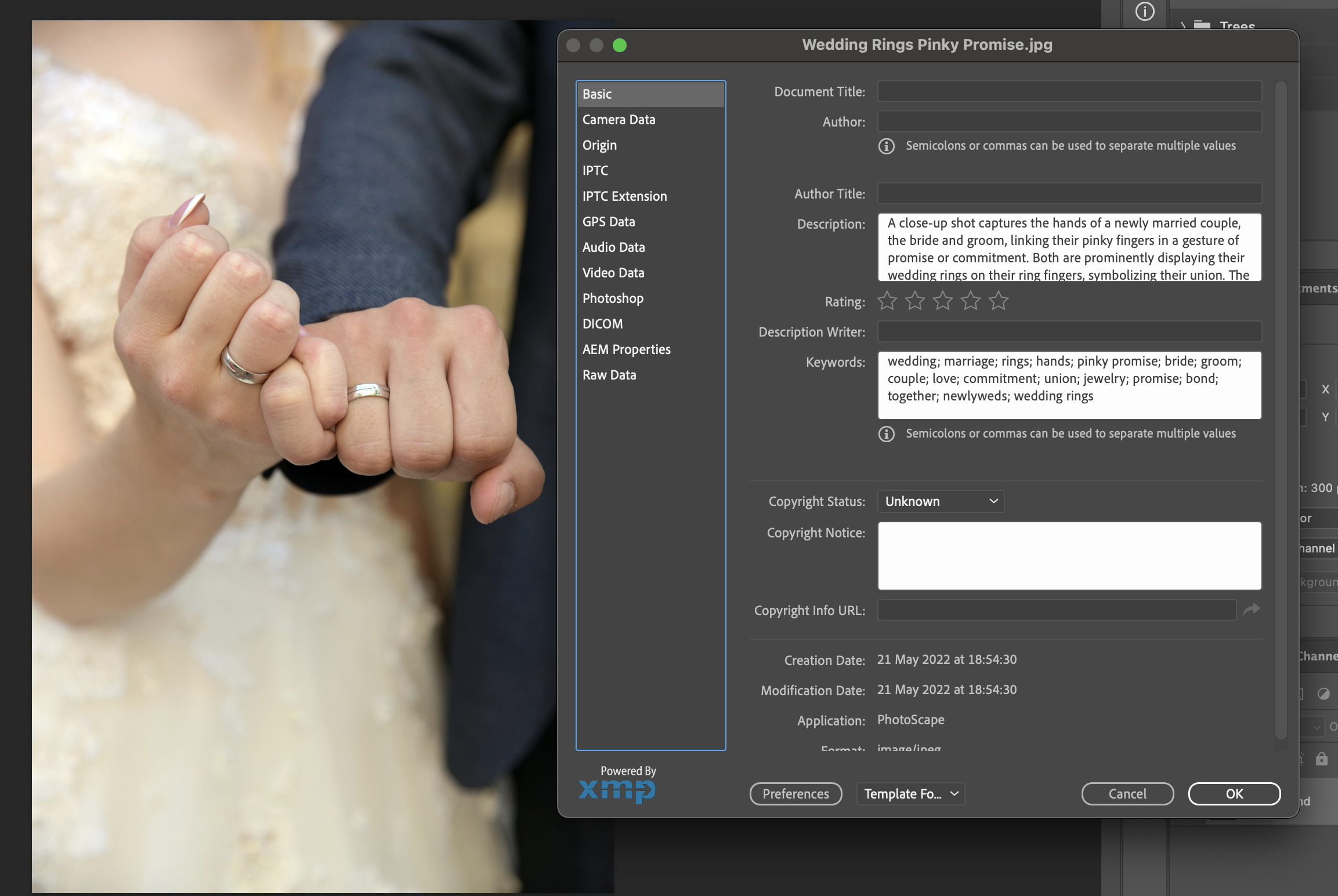Click the info icon below Keywords field
Viewport: 1338px width, 896px height.
(x=886, y=434)
